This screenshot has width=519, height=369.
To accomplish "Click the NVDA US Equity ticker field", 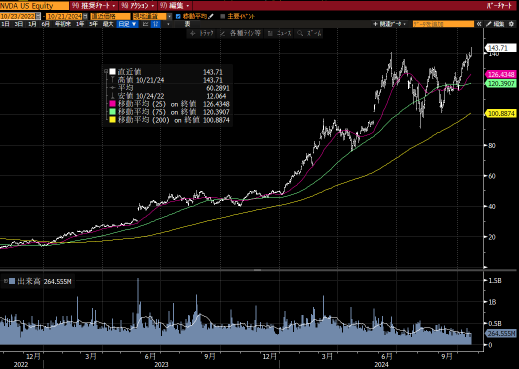I will [x=34, y=6].
